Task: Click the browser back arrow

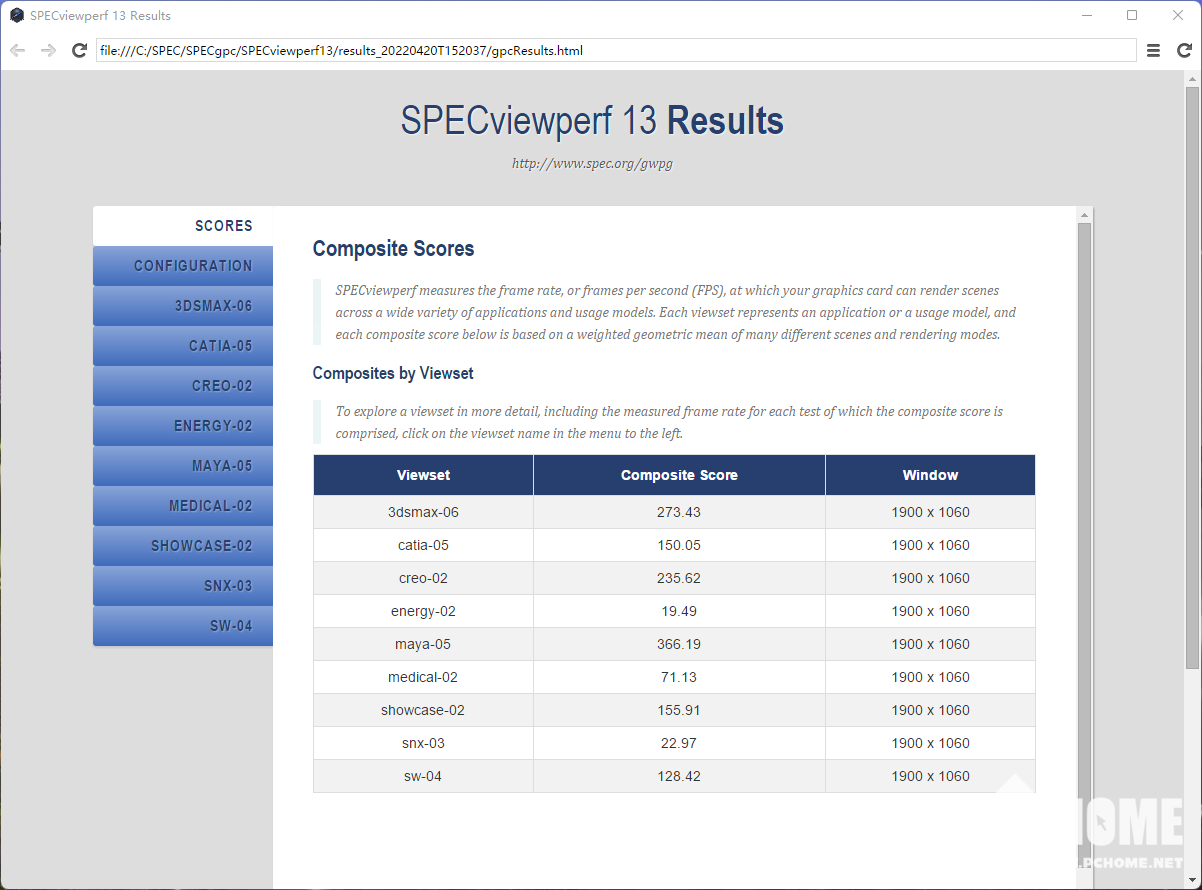Action: pyautogui.click(x=17, y=50)
